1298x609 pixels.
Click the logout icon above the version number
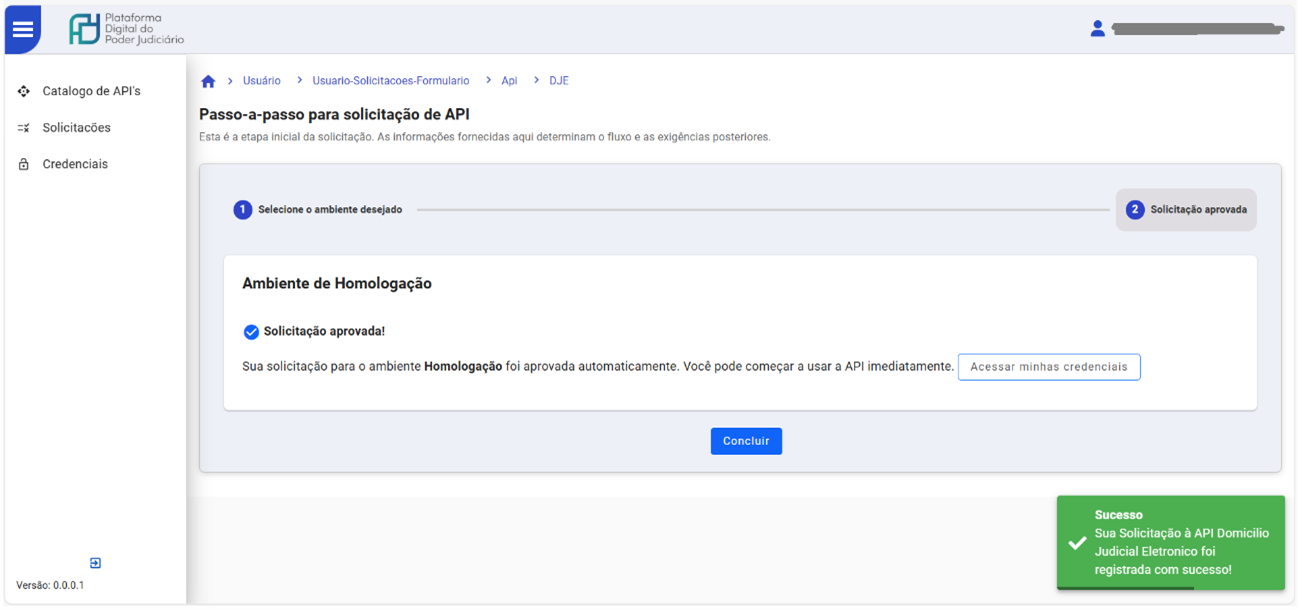95,563
